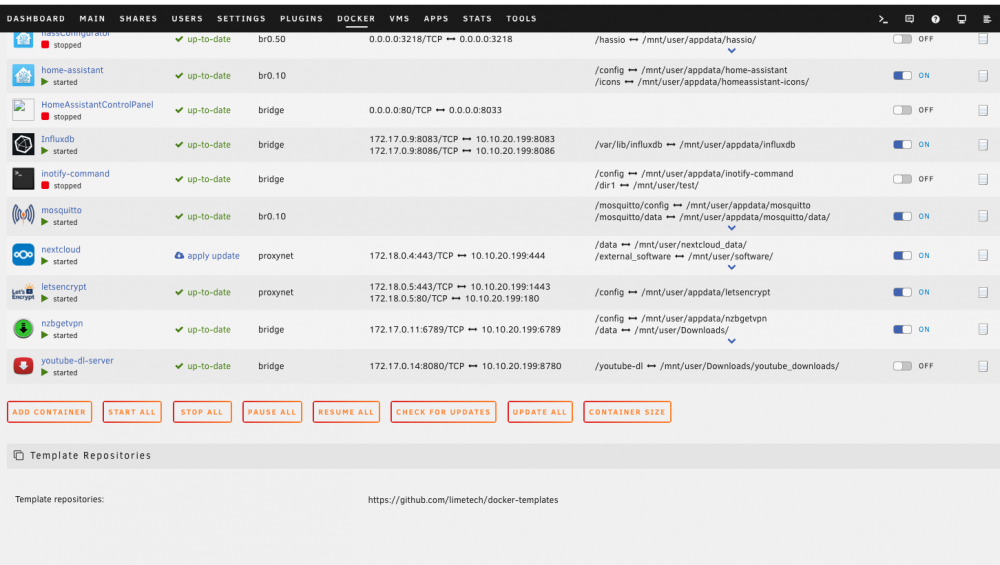Click the HomeAssistantControlPanel broken image icon
This screenshot has height=565, width=1000.
pyautogui.click(x=23, y=110)
